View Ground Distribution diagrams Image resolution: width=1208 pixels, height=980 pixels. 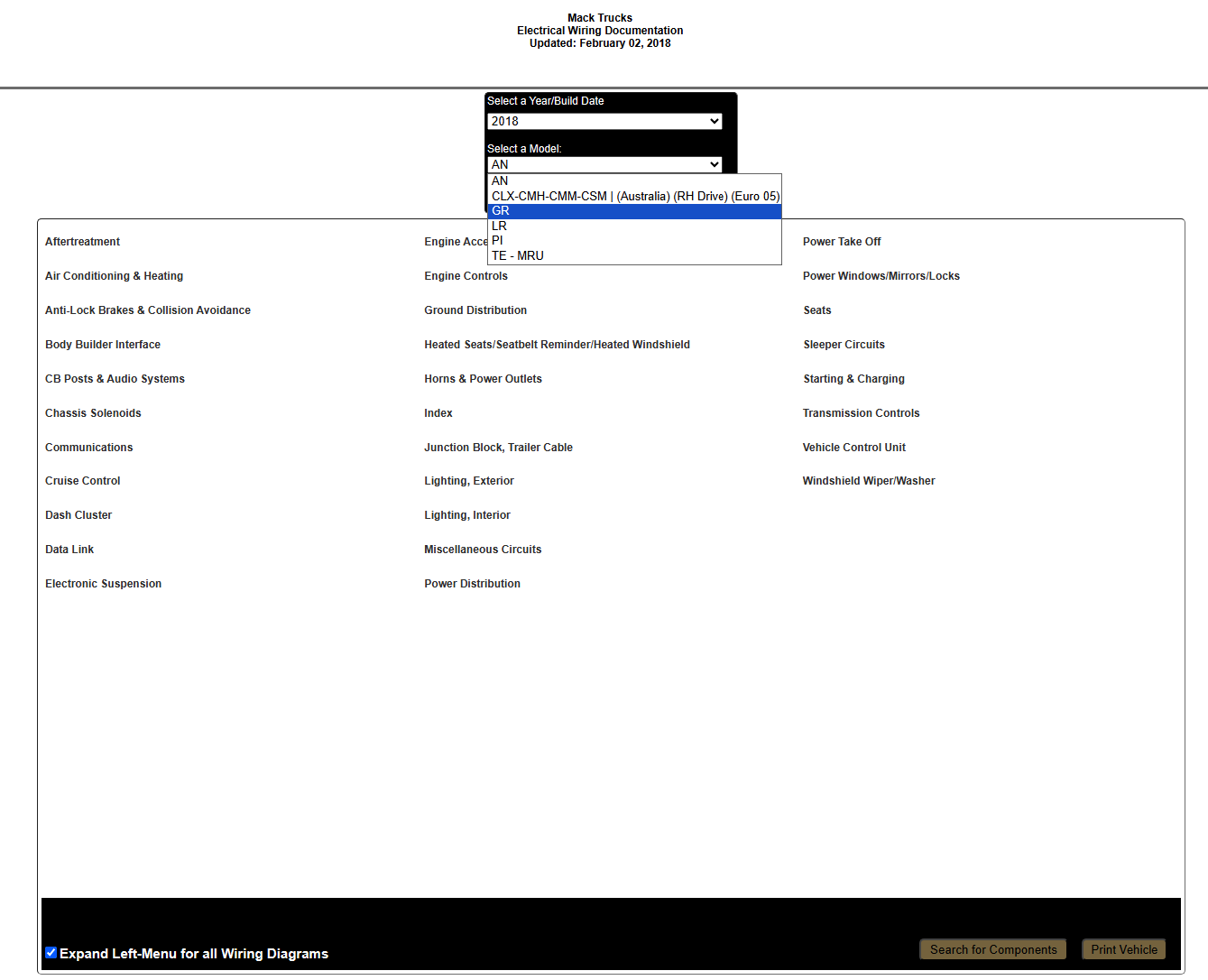475,310
